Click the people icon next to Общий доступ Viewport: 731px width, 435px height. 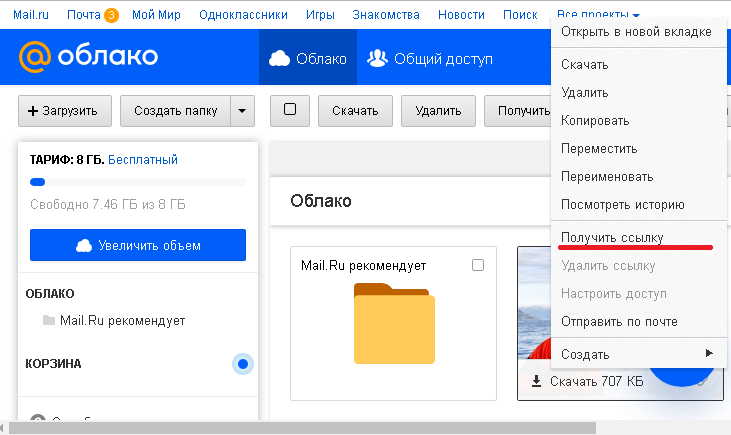[x=377, y=58]
